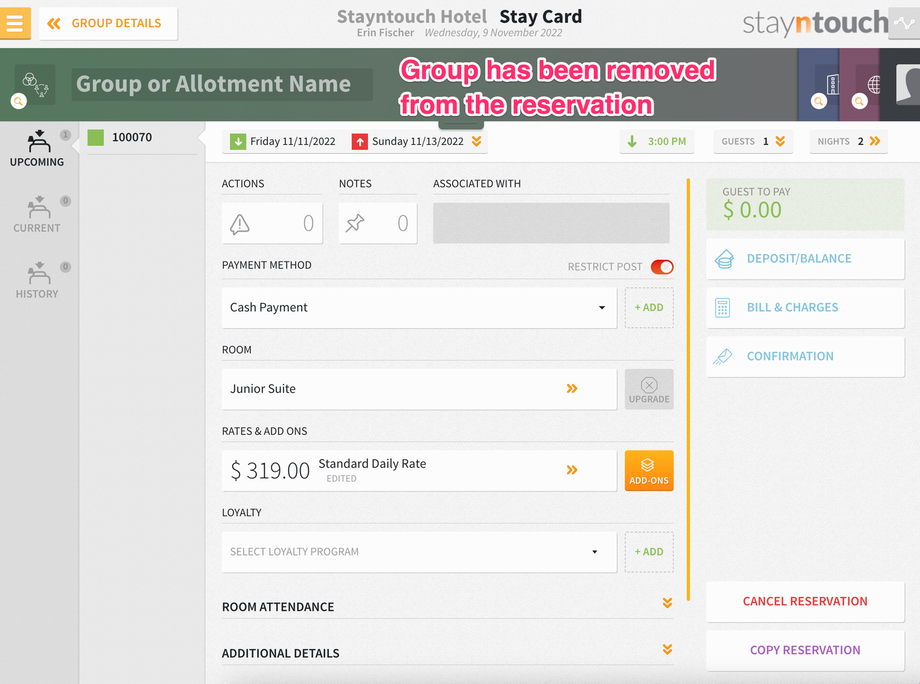This screenshot has width=920, height=684.
Task: Click the Confirmation stamp icon
Action: coord(723,356)
